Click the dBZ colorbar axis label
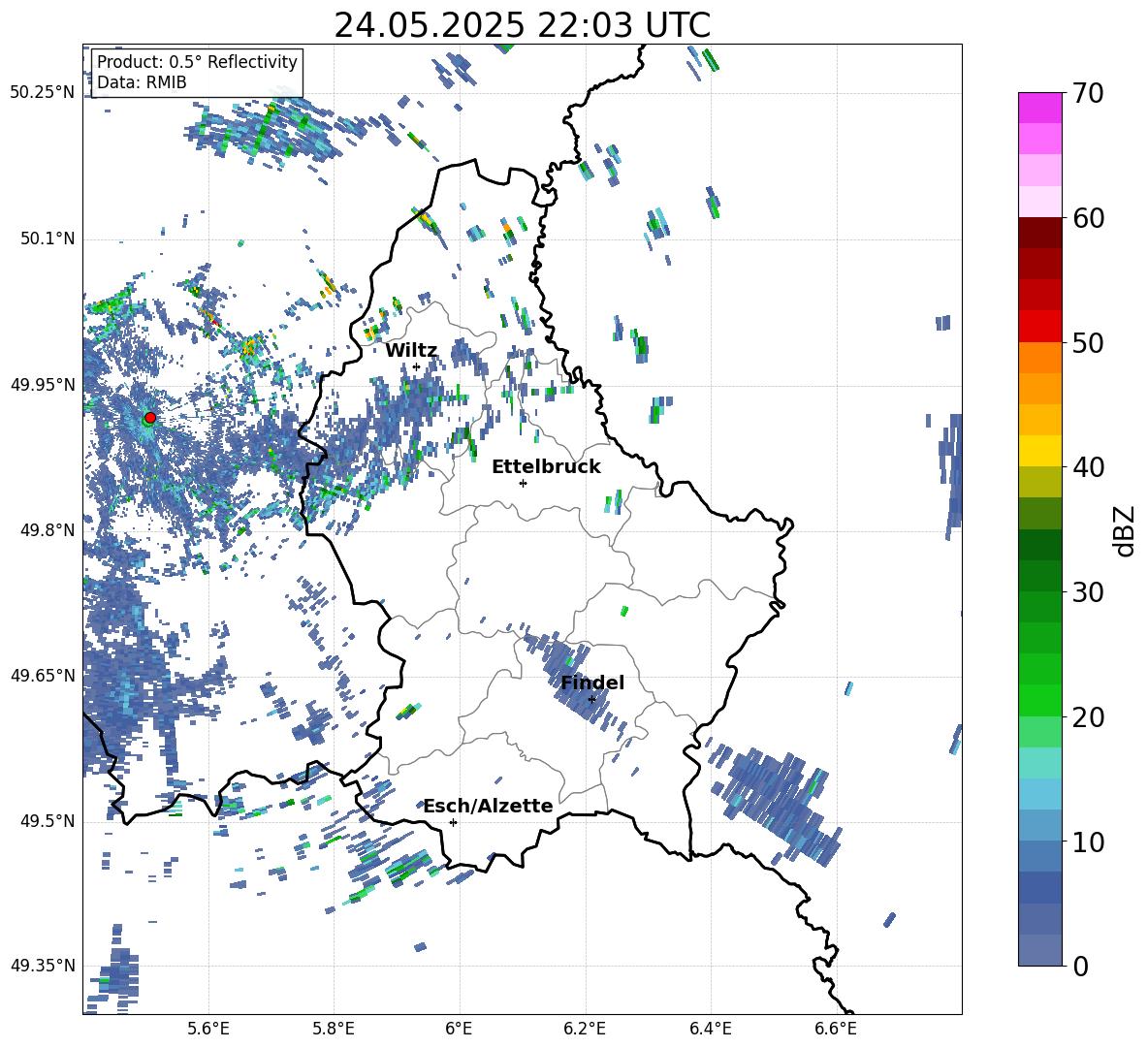 [x=1125, y=530]
